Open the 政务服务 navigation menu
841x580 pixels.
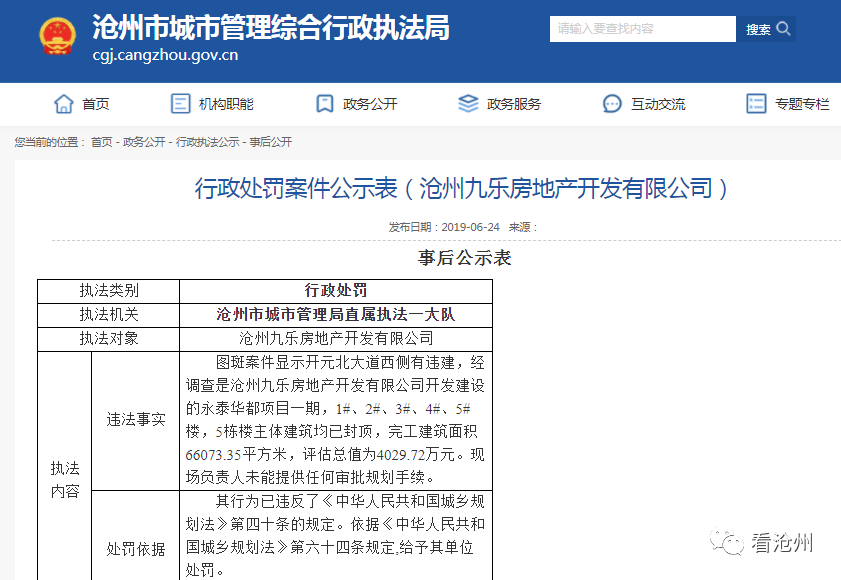514,104
